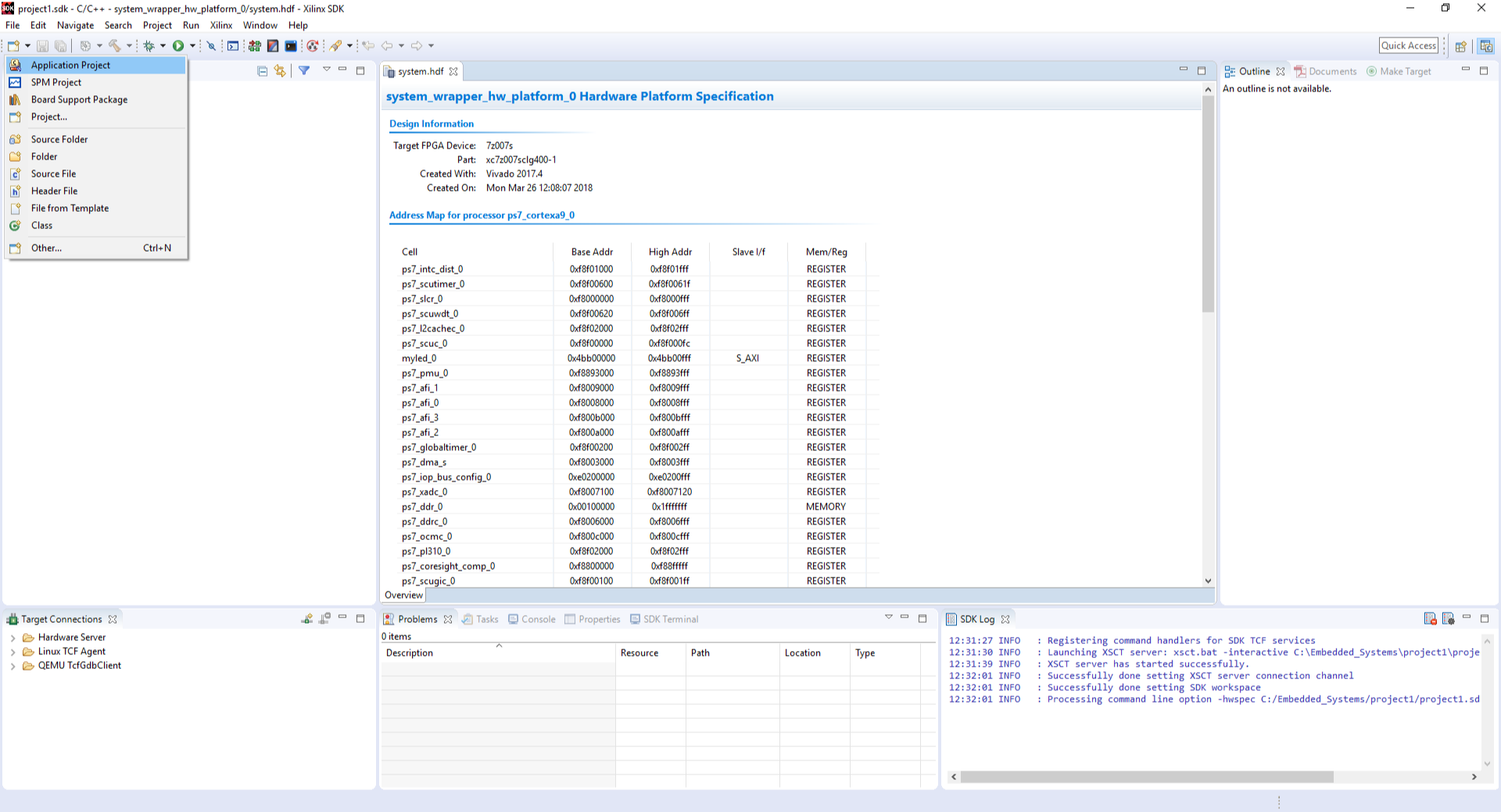Open the New dropdown arrow in toolbar
The height and width of the screenshot is (812, 1501).
[27, 46]
